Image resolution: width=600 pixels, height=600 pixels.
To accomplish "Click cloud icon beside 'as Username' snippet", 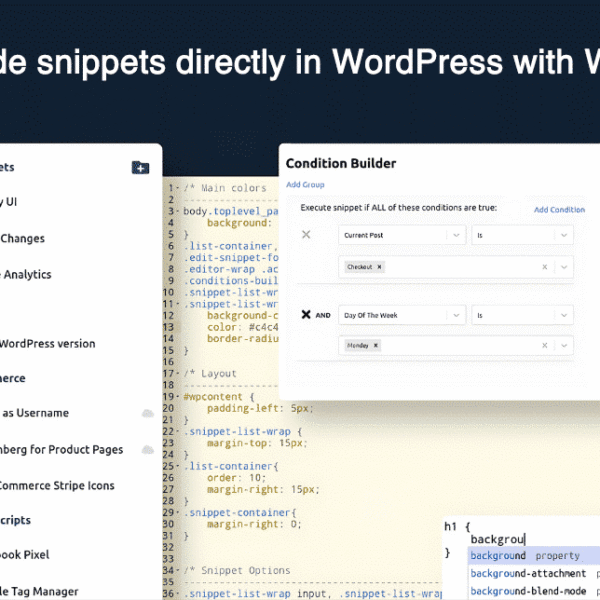I will (147, 413).
